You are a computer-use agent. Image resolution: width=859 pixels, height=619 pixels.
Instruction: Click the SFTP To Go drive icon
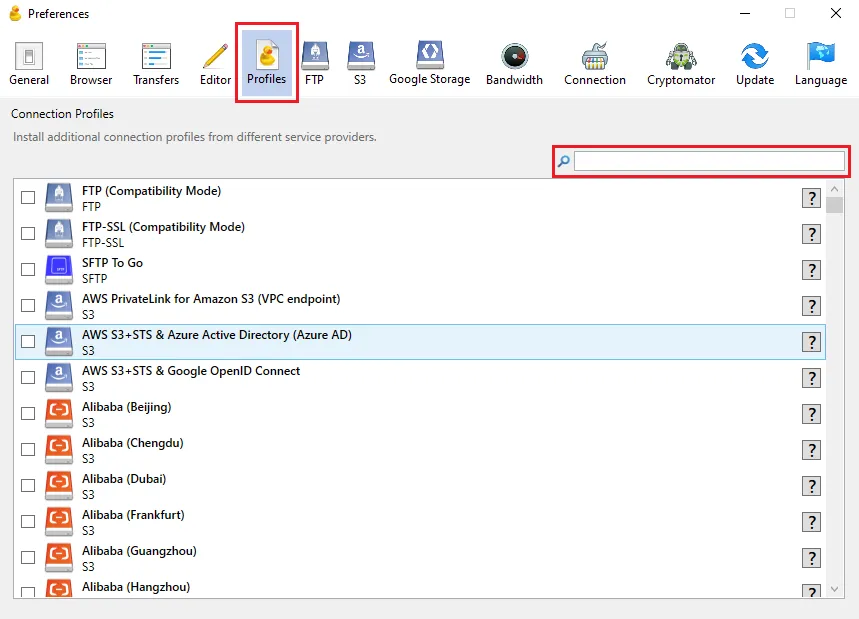coord(59,270)
